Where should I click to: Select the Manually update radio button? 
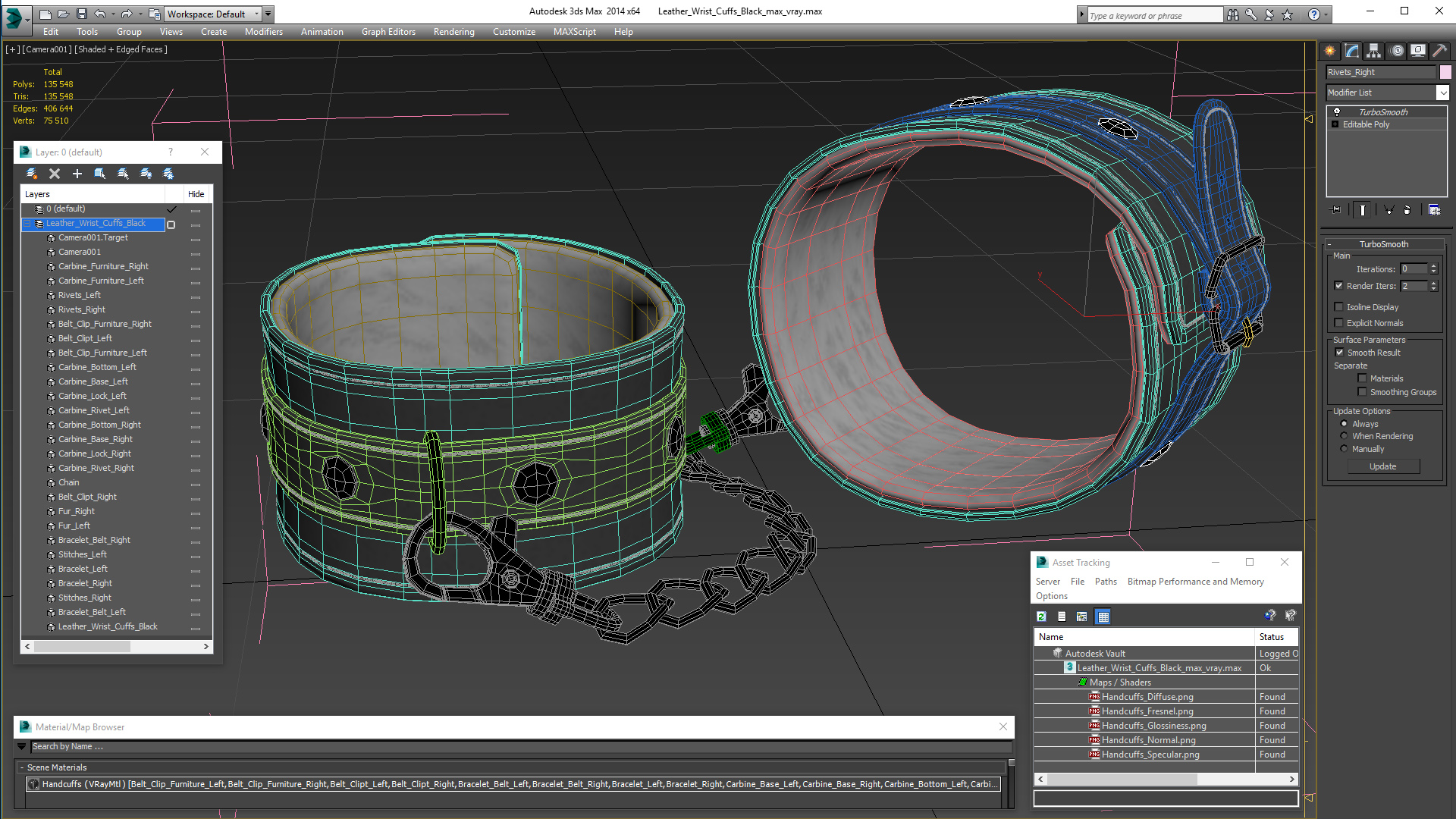(1345, 449)
